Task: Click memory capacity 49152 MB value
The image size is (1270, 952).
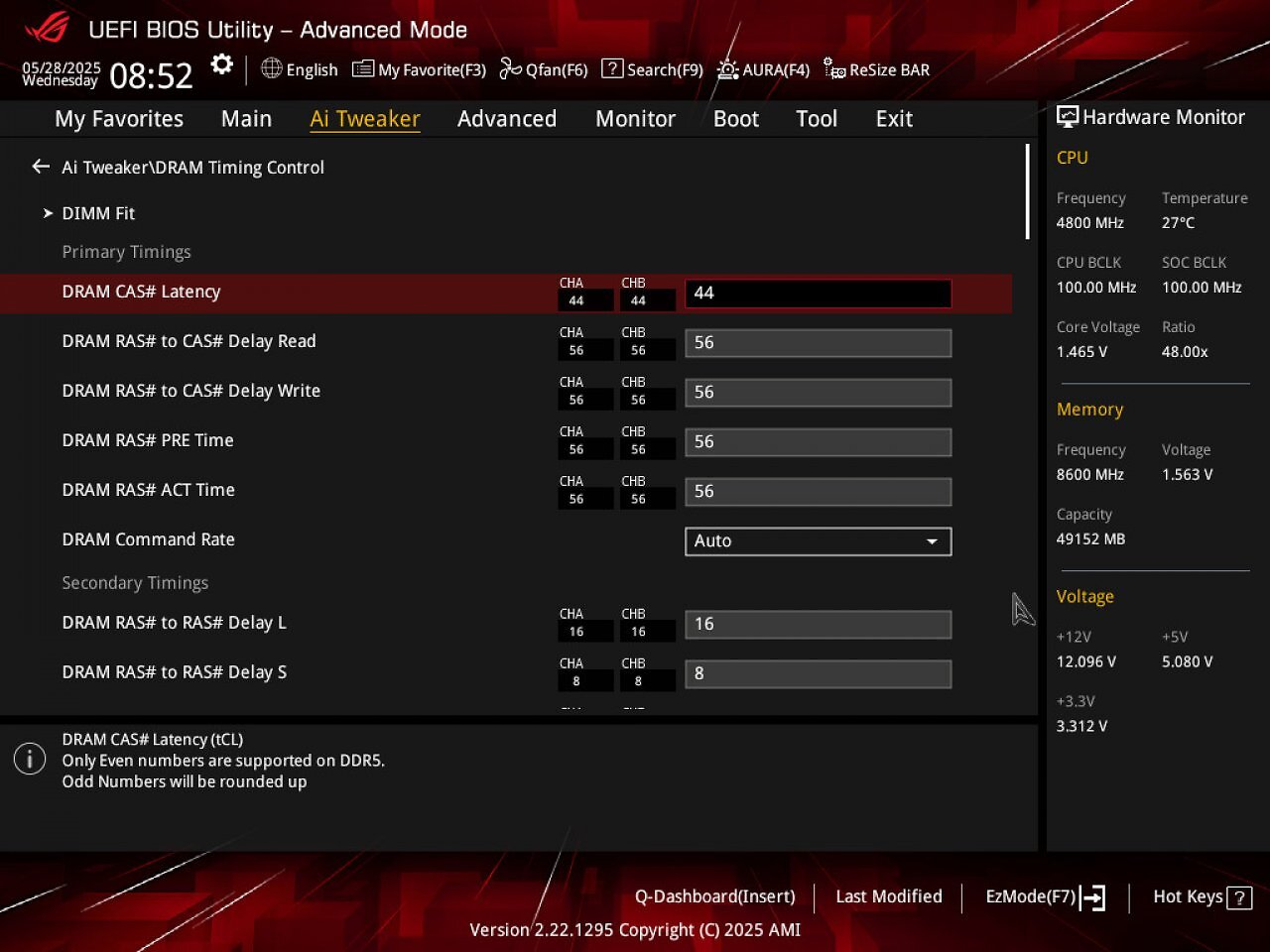Action: point(1090,539)
